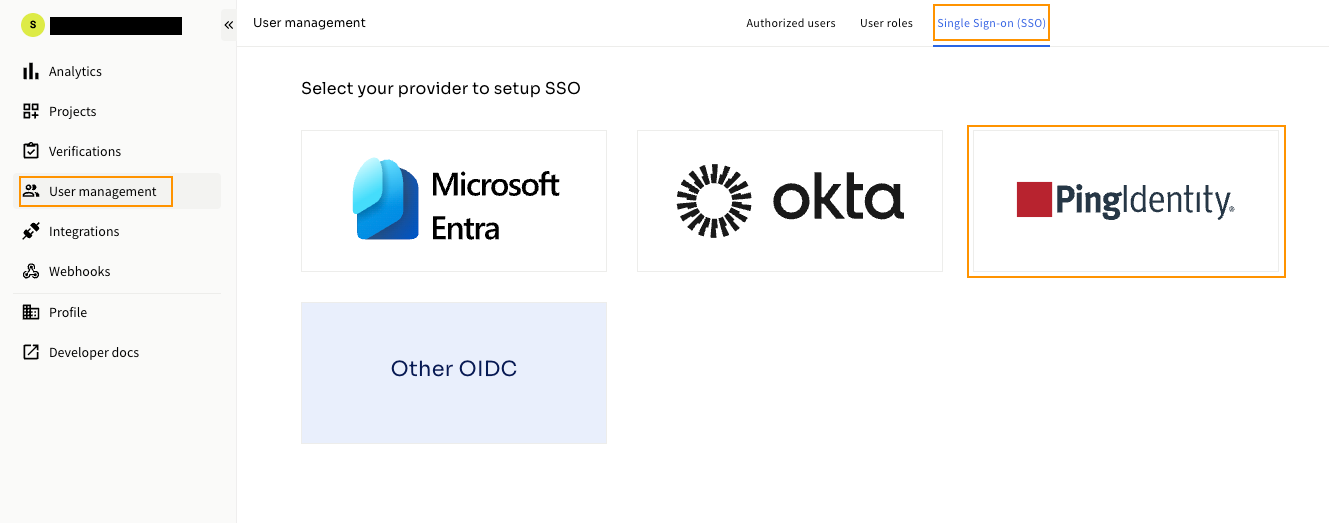This screenshot has width=1329, height=523.
Task: Open the Analytics section
Action: (x=75, y=71)
